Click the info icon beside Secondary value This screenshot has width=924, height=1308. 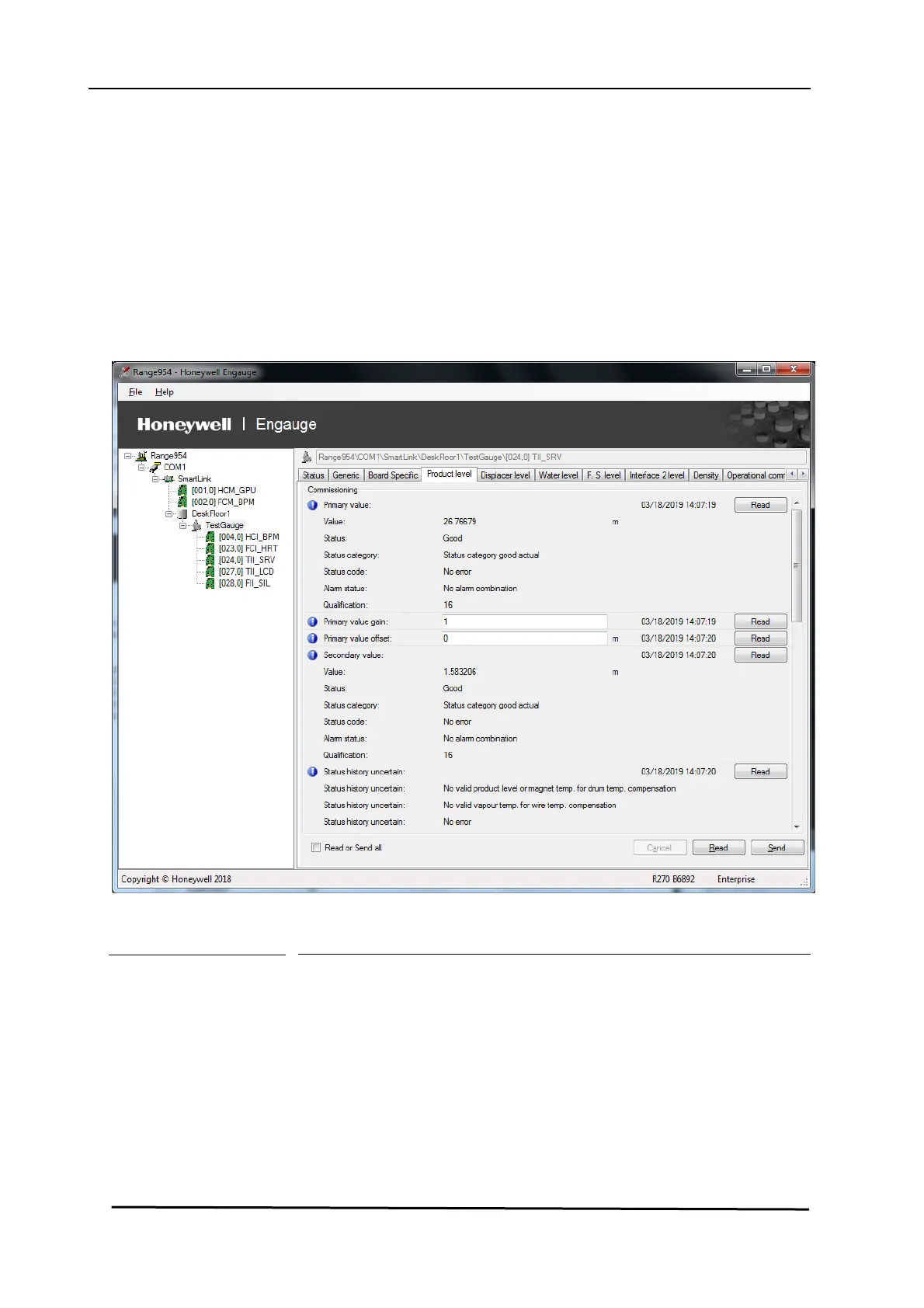(x=313, y=656)
